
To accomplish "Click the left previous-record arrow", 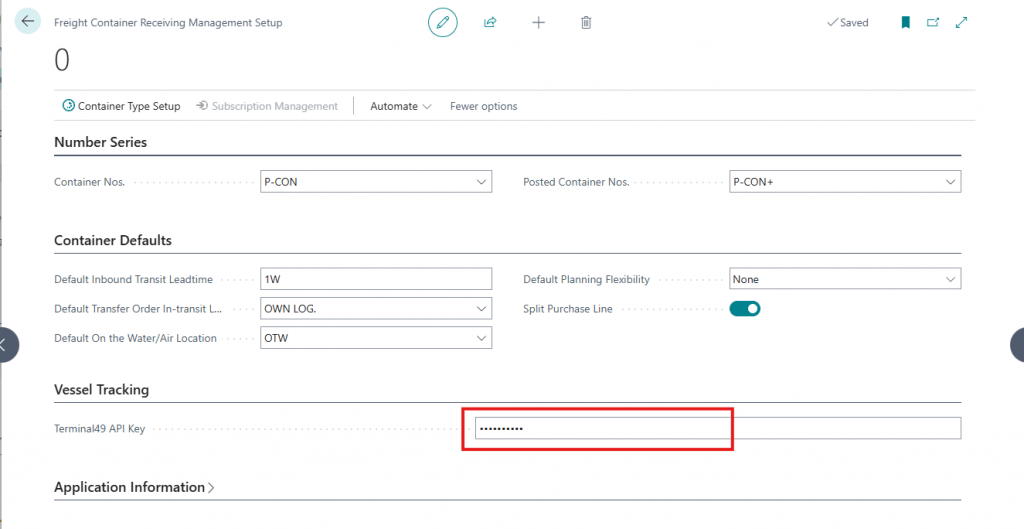I will click(7, 344).
